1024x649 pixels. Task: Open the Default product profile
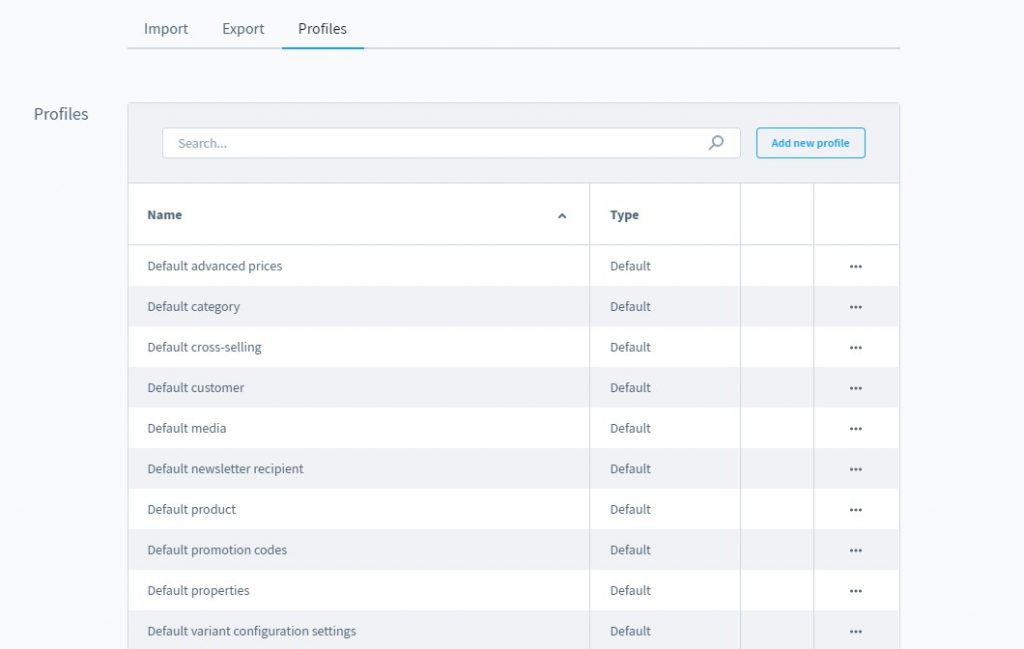tap(191, 509)
